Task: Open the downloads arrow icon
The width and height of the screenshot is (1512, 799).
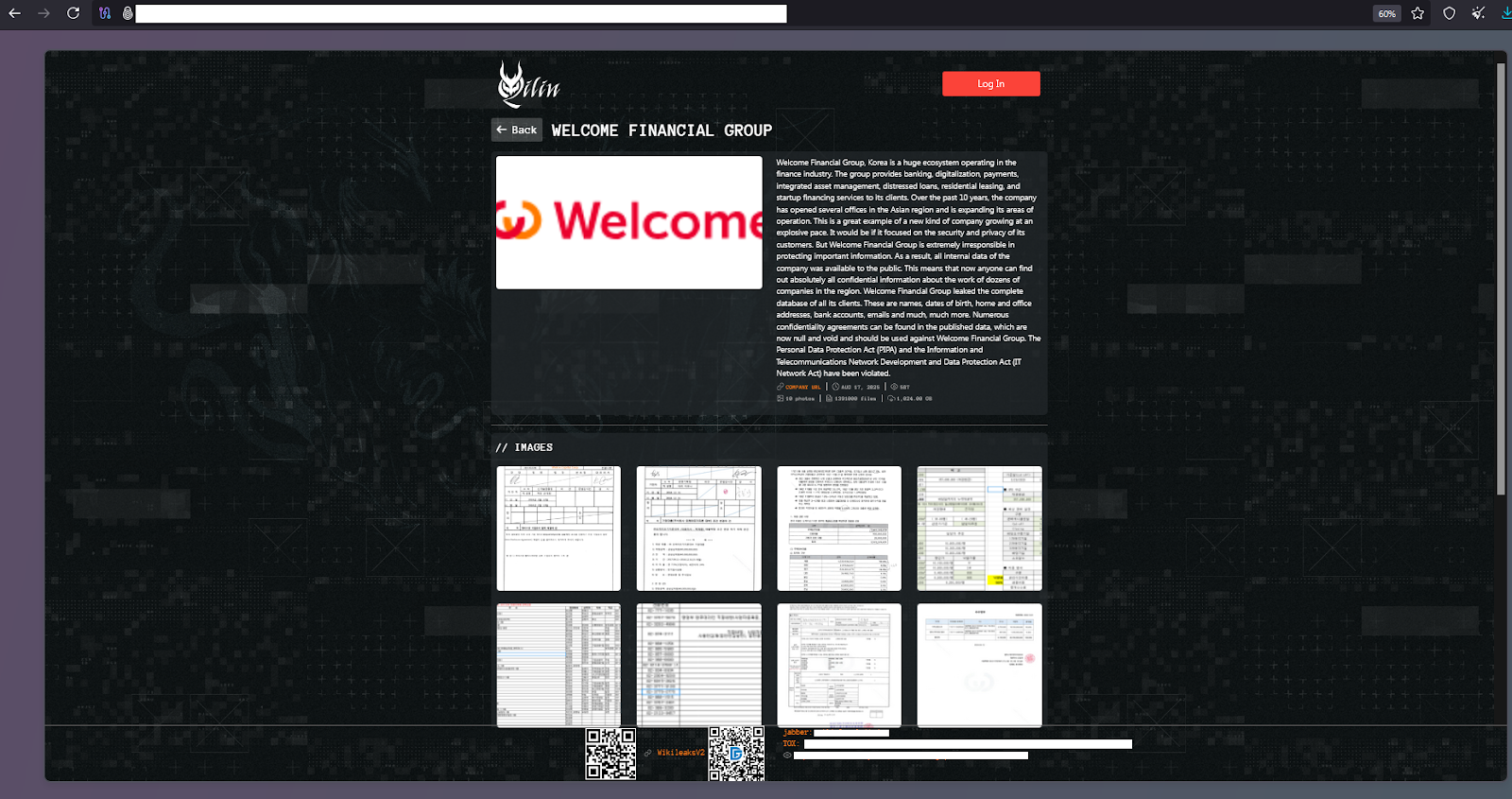Action: 1505,13
